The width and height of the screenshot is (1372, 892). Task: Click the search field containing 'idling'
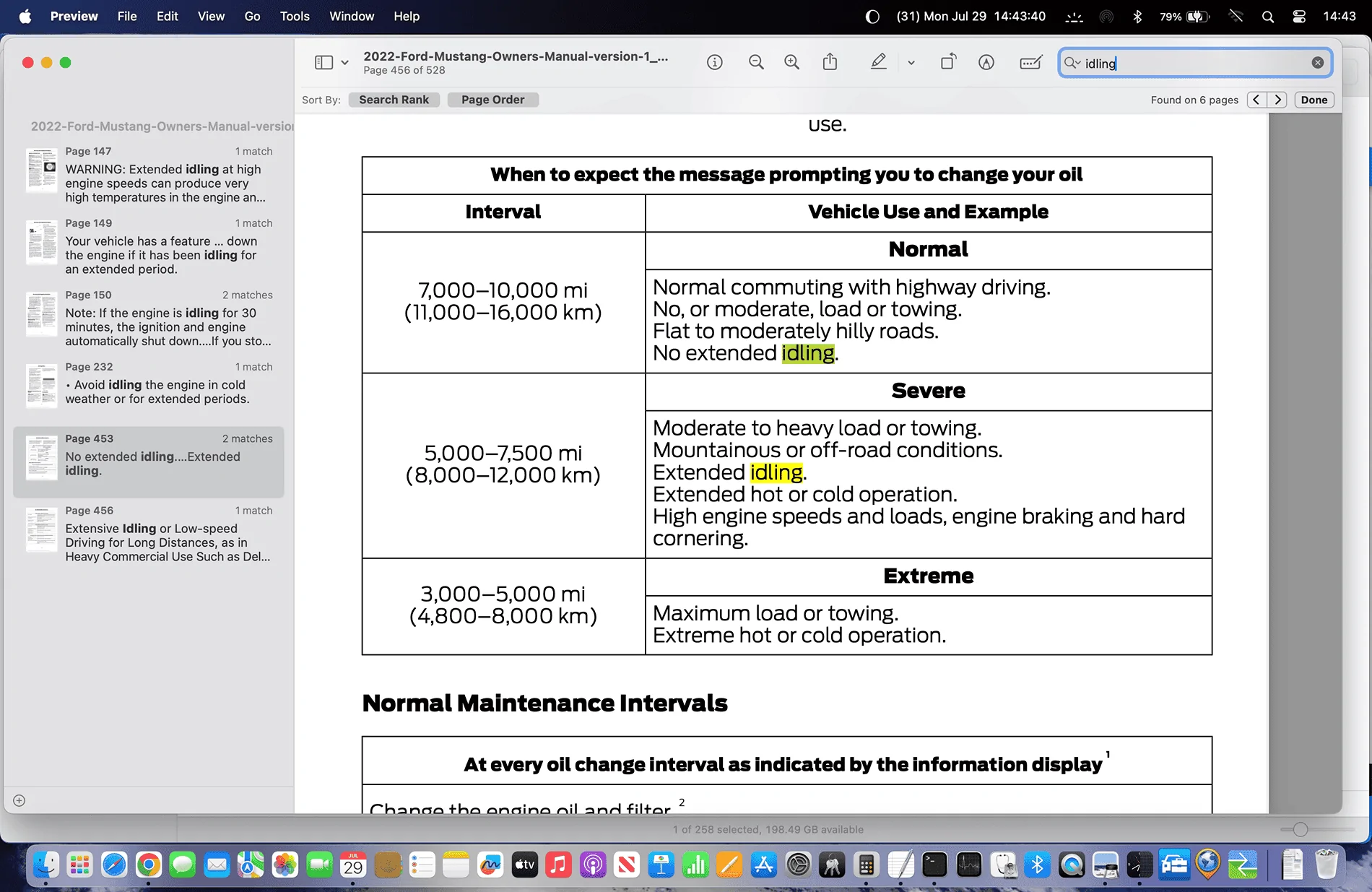[1195, 64]
